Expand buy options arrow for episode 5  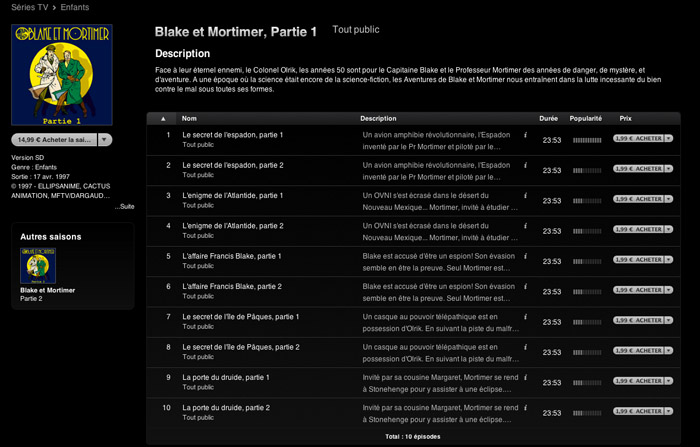tap(669, 259)
